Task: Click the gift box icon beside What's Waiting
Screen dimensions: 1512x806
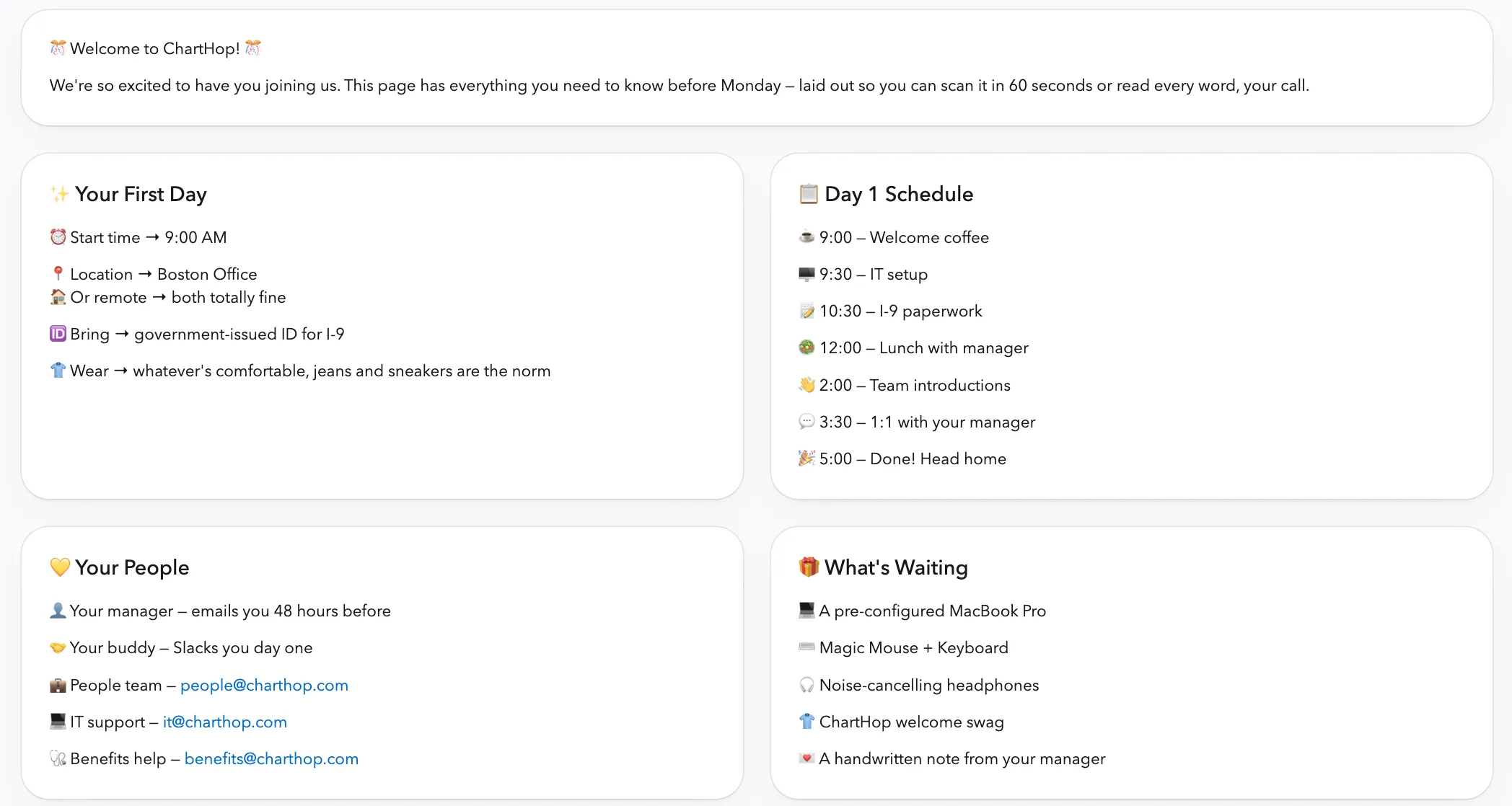Action: pyautogui.click(x=809, y=567)
